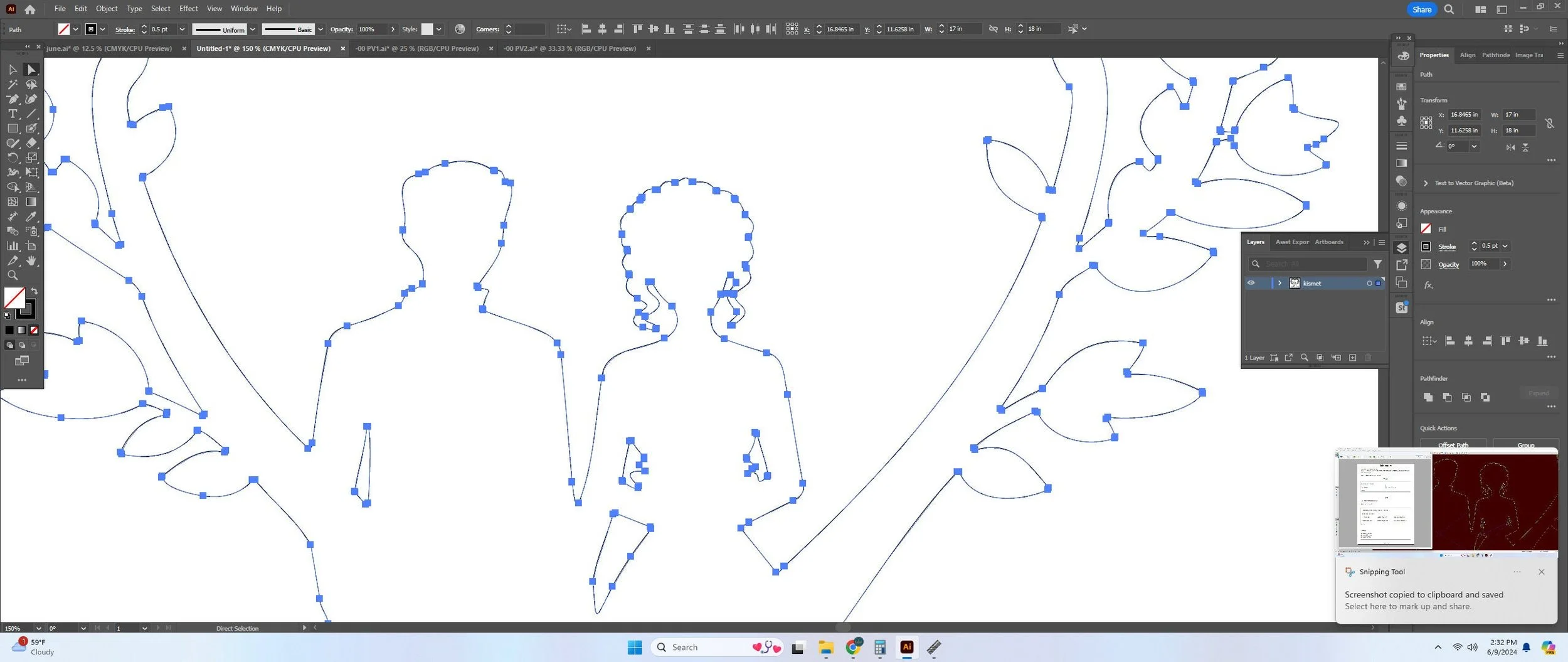
Task: Expand Text to Vector Graphic section
Action: pos(1426,183)
